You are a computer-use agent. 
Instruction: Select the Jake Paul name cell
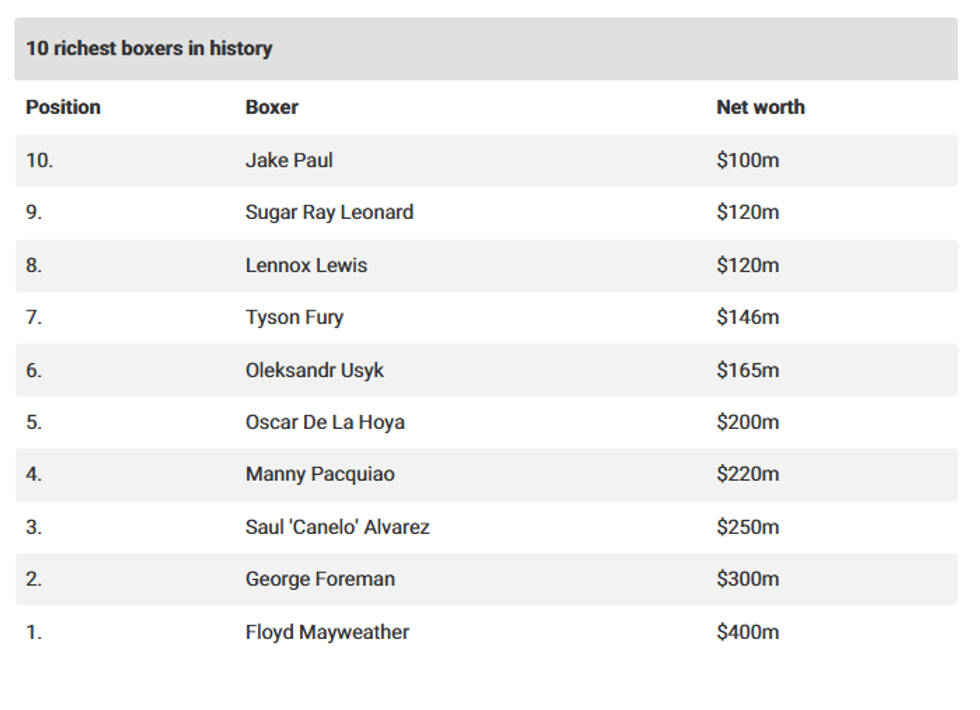(289, 160)
